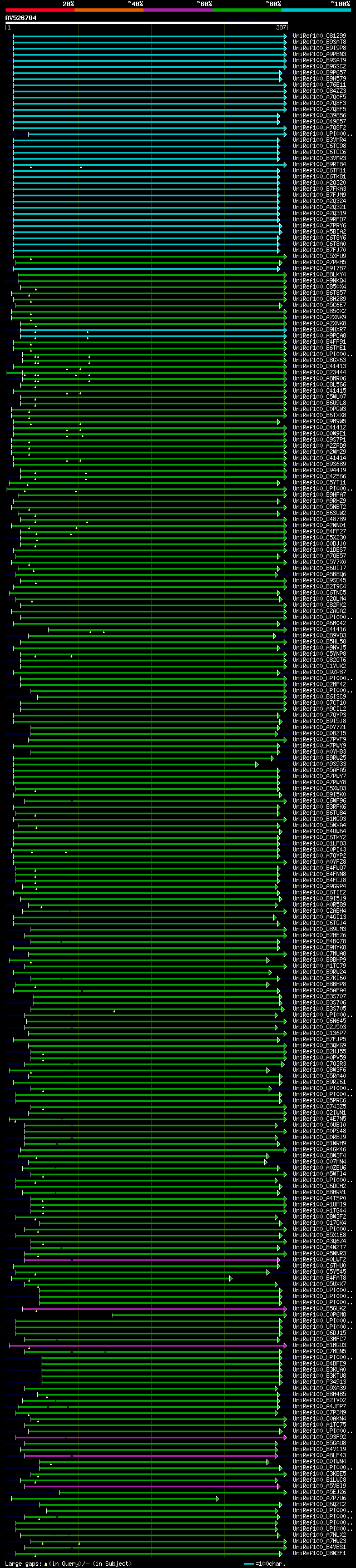Select hit label UniRef100_B7FKA3
Image resolution: width=356 pixels, height=1568 pixels.
click(x=319, y=189)
